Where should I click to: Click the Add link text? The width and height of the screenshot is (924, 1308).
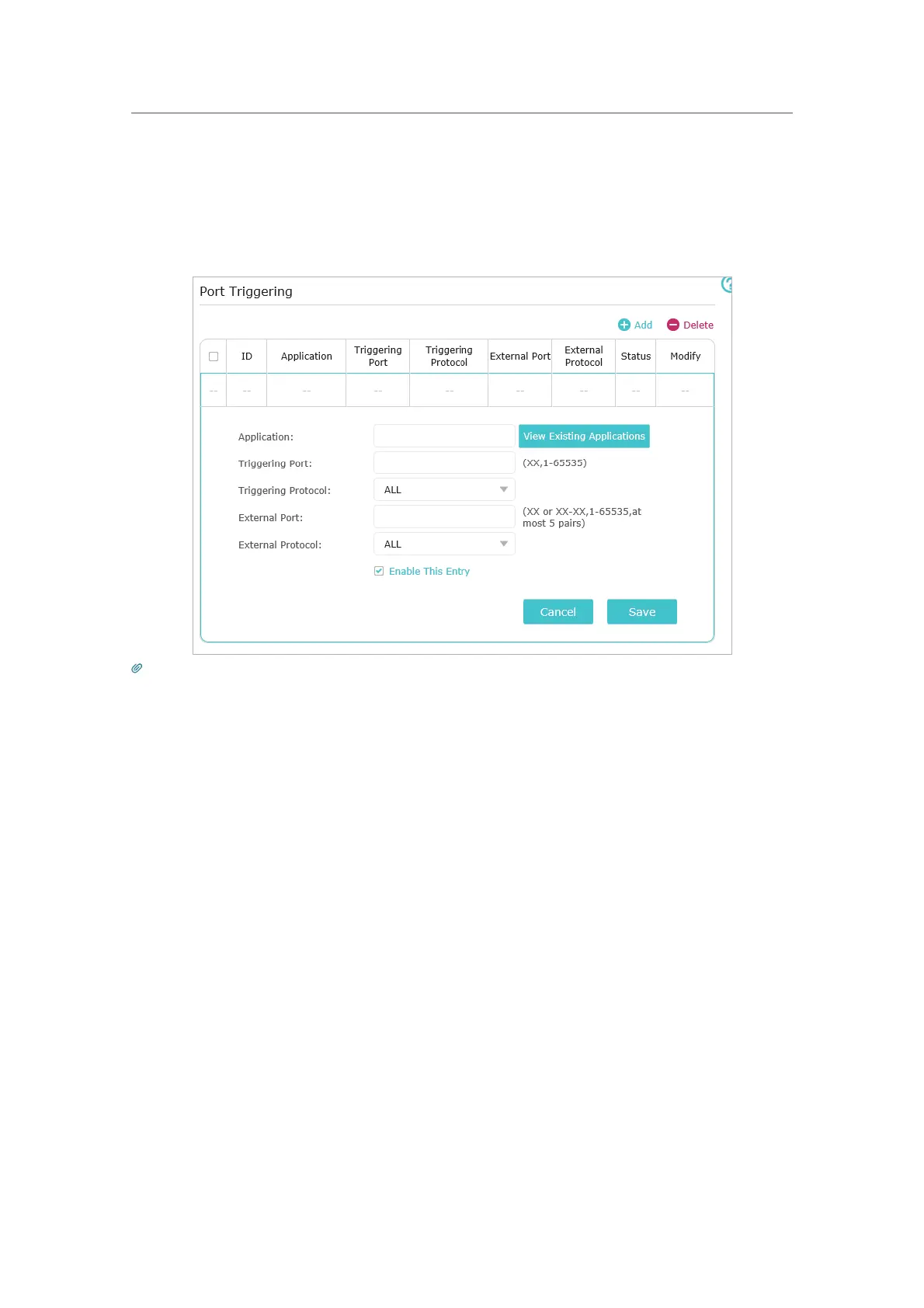pyautogui.click(x=643, y=325)
